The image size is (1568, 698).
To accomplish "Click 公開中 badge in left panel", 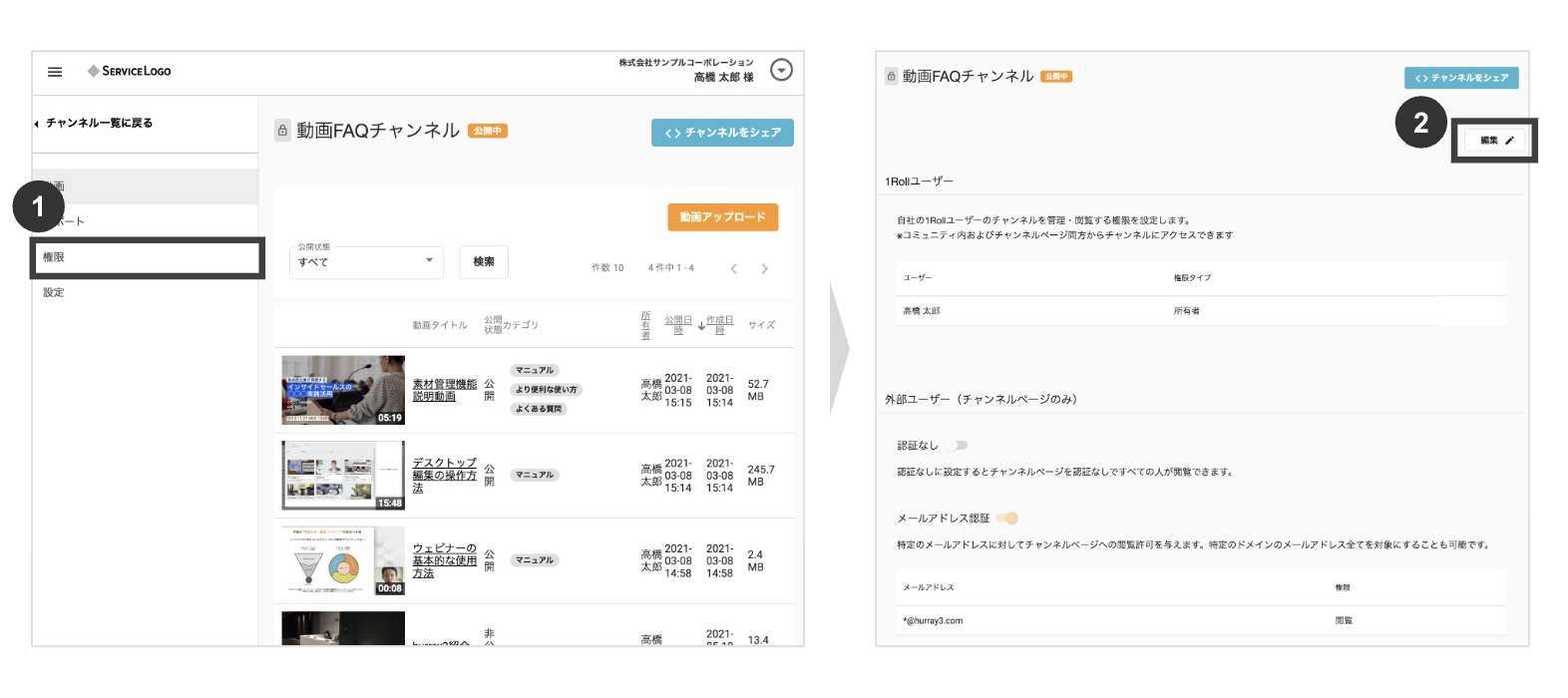I will (x=488, y=131).
